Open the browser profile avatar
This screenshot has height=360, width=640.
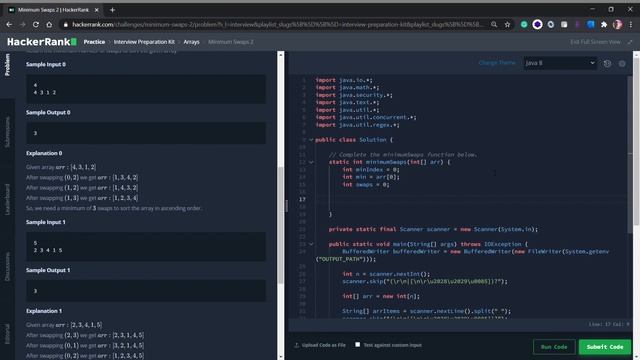tap(618, 24)
